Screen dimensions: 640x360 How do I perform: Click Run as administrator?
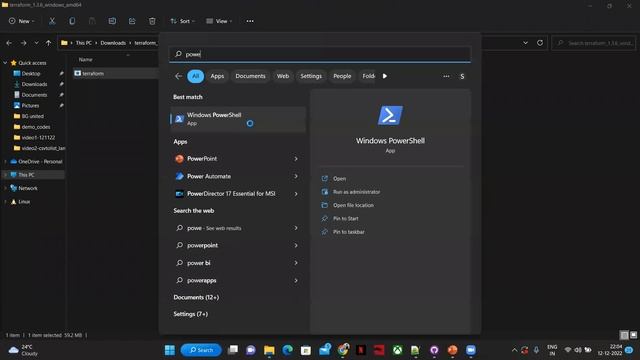tap(356, 192)
